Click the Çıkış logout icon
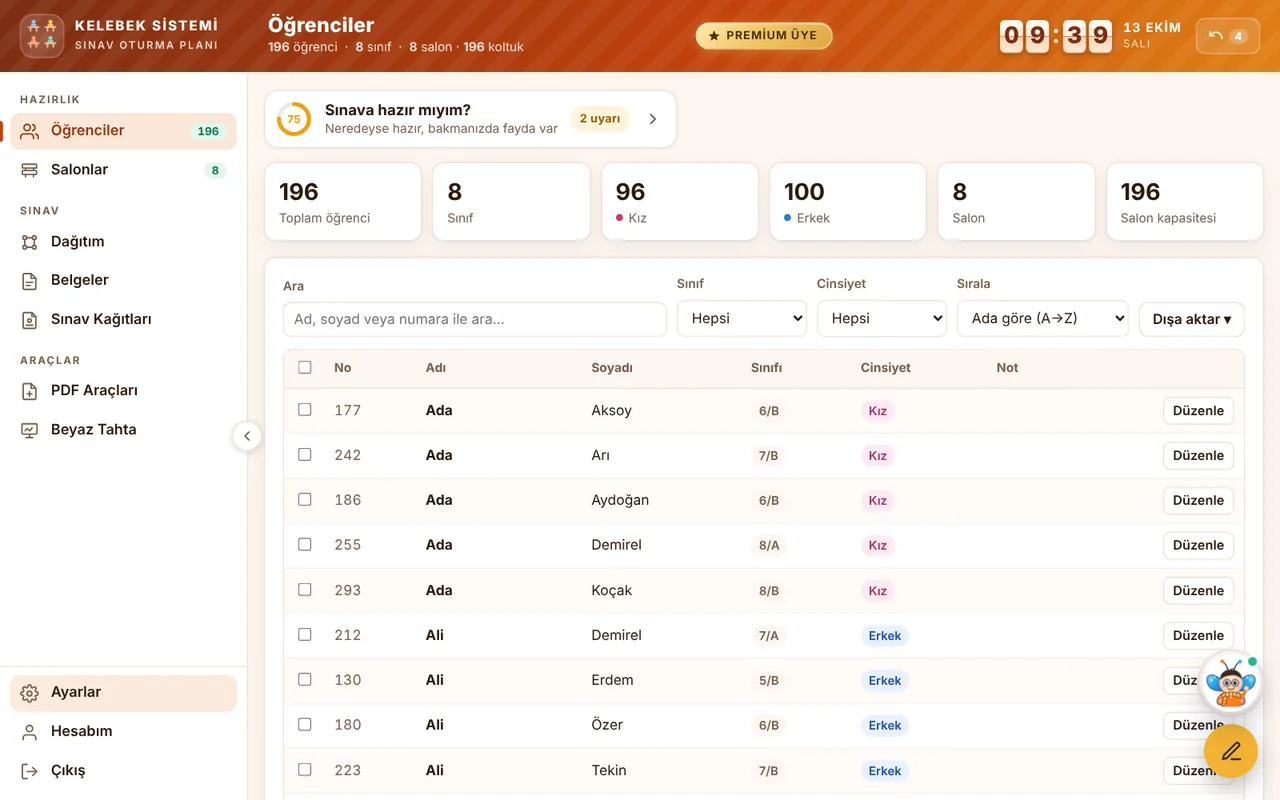The image size is (1280, 800). [x=30, y=771]
